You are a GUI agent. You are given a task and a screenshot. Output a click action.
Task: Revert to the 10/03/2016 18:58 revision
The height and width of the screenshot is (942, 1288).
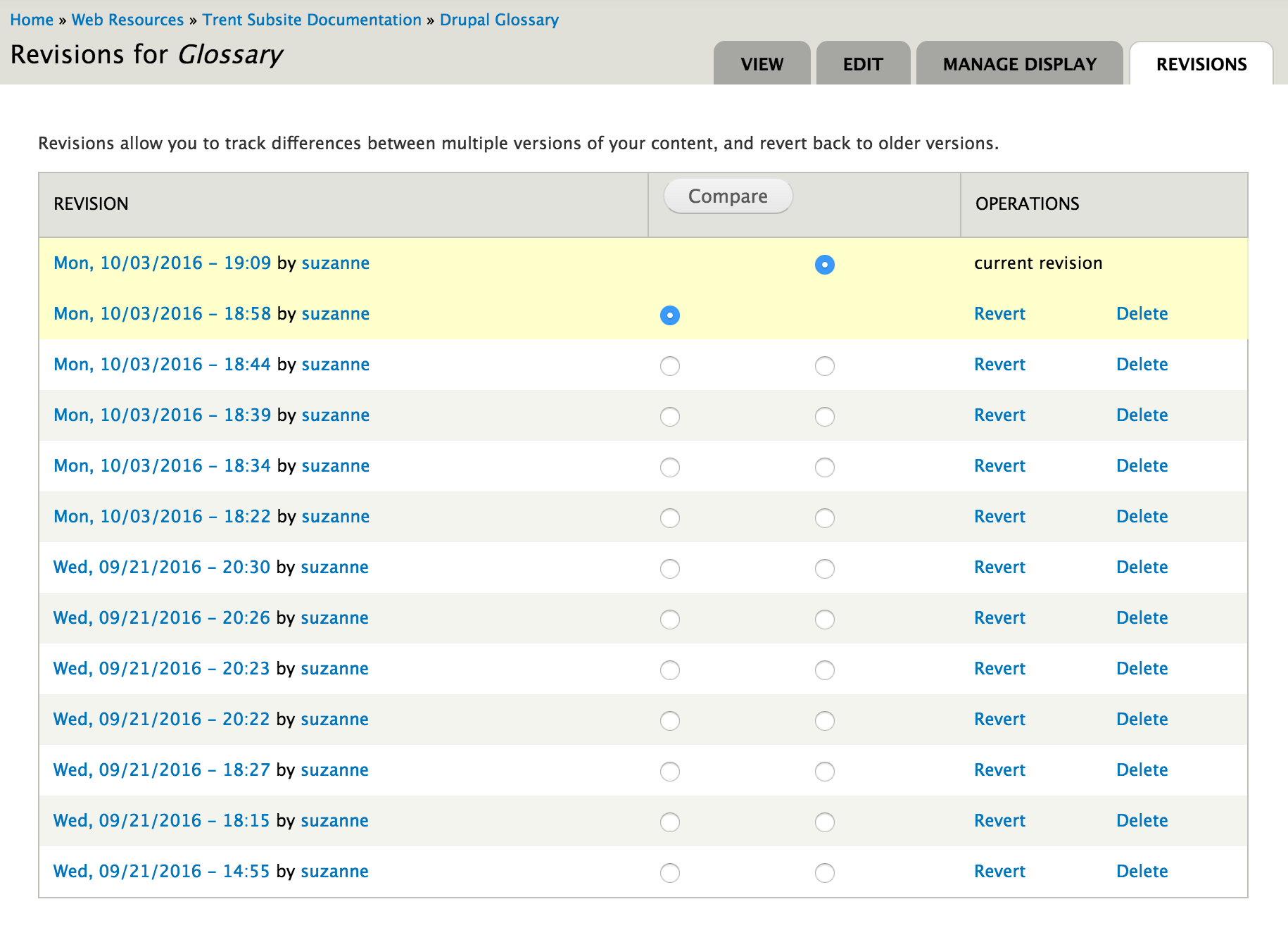click(x=999, y=314)
